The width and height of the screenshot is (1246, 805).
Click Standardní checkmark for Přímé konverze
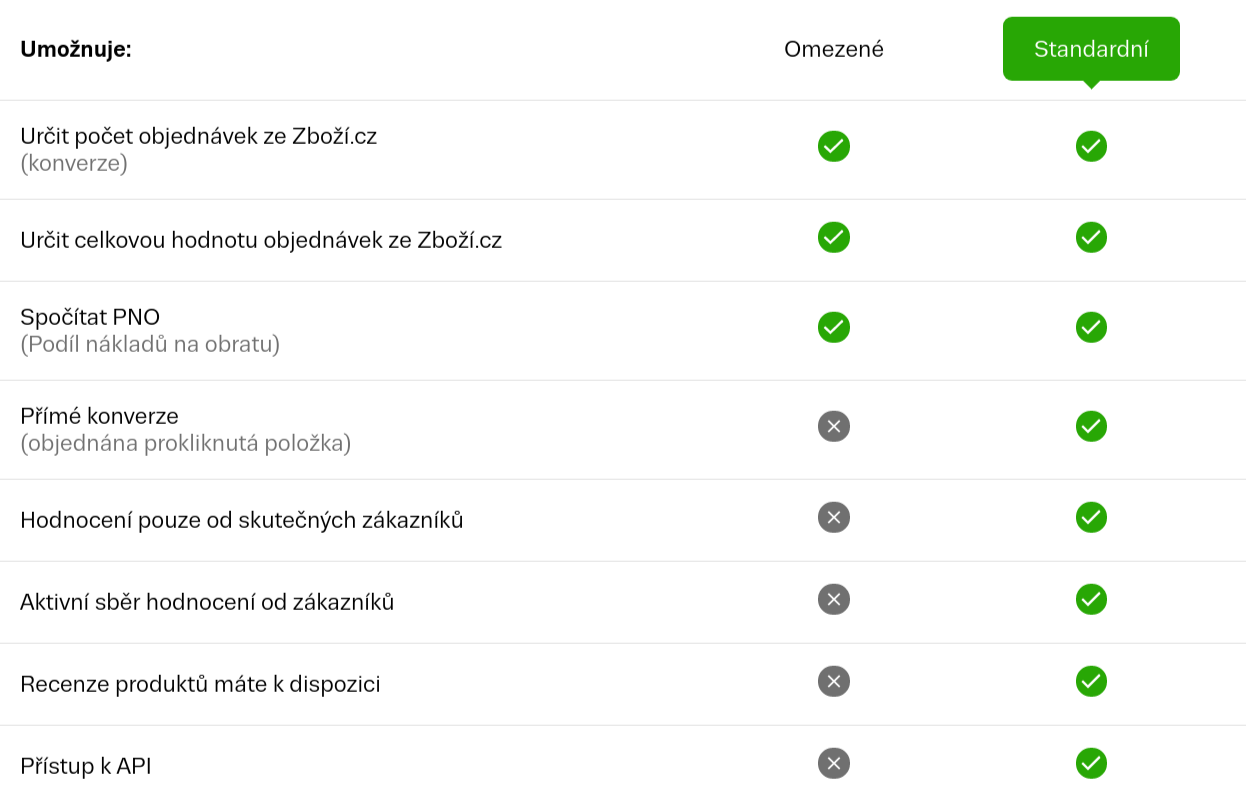pyautogui.click(x=1091, y=426)
